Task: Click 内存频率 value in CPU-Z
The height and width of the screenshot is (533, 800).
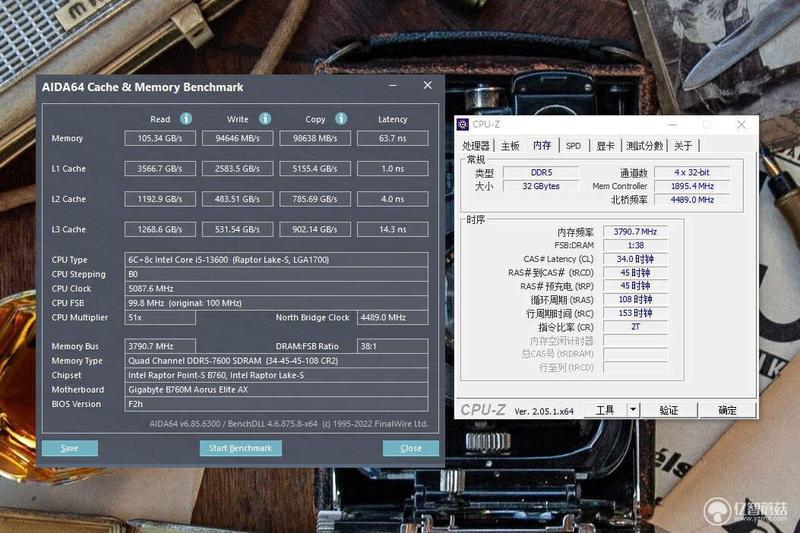Action: [635, 232]
